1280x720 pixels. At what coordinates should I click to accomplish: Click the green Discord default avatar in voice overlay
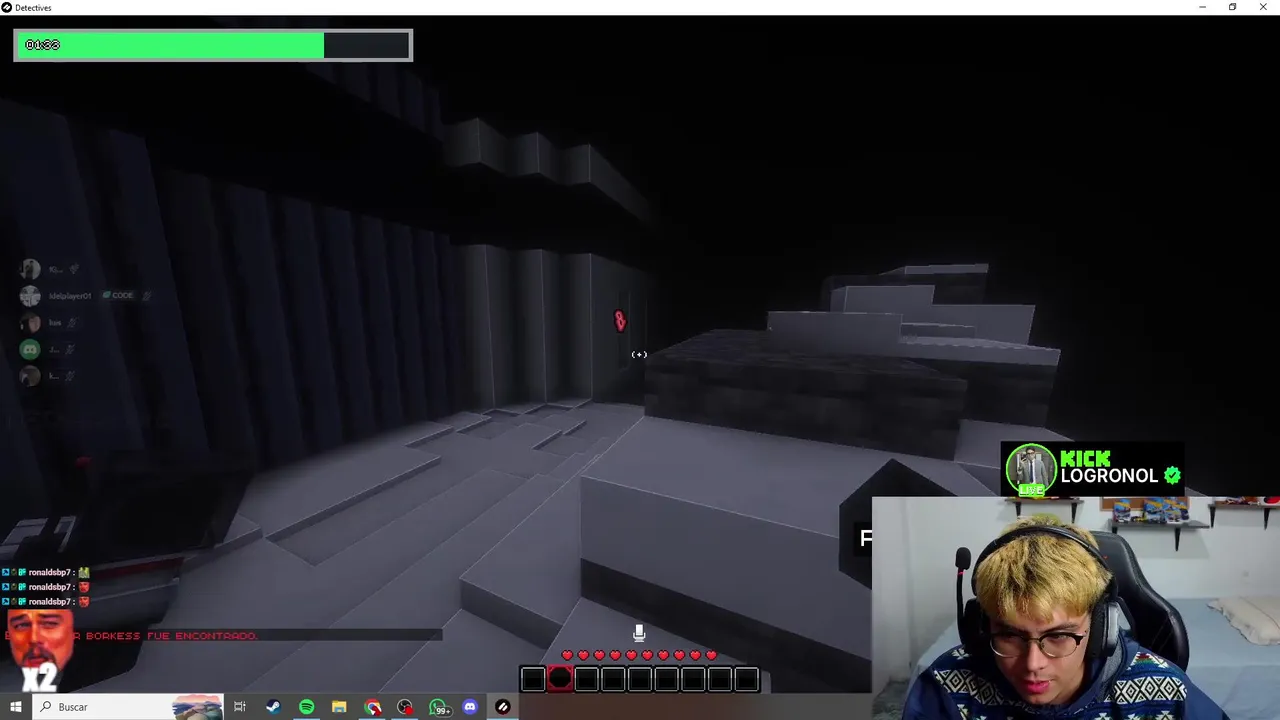tap(30, 350)
